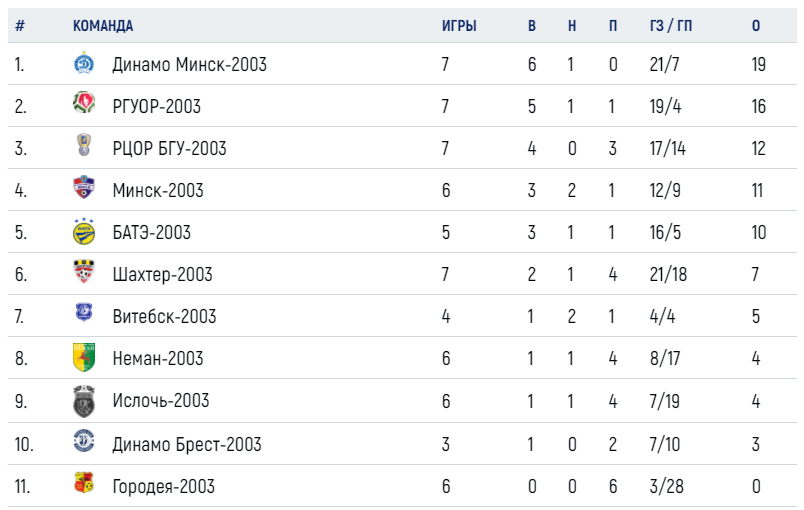The width and height of the screenshot is (804, 510).
Task: Click the ГЗ / ГП column header
Action: [671, 26]
